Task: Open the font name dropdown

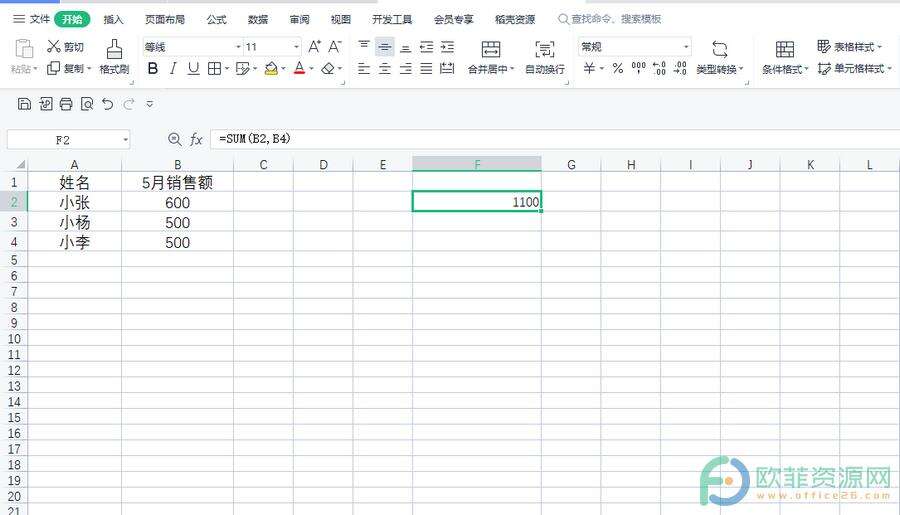Action: pyautogui.click(x=238, y=47)
